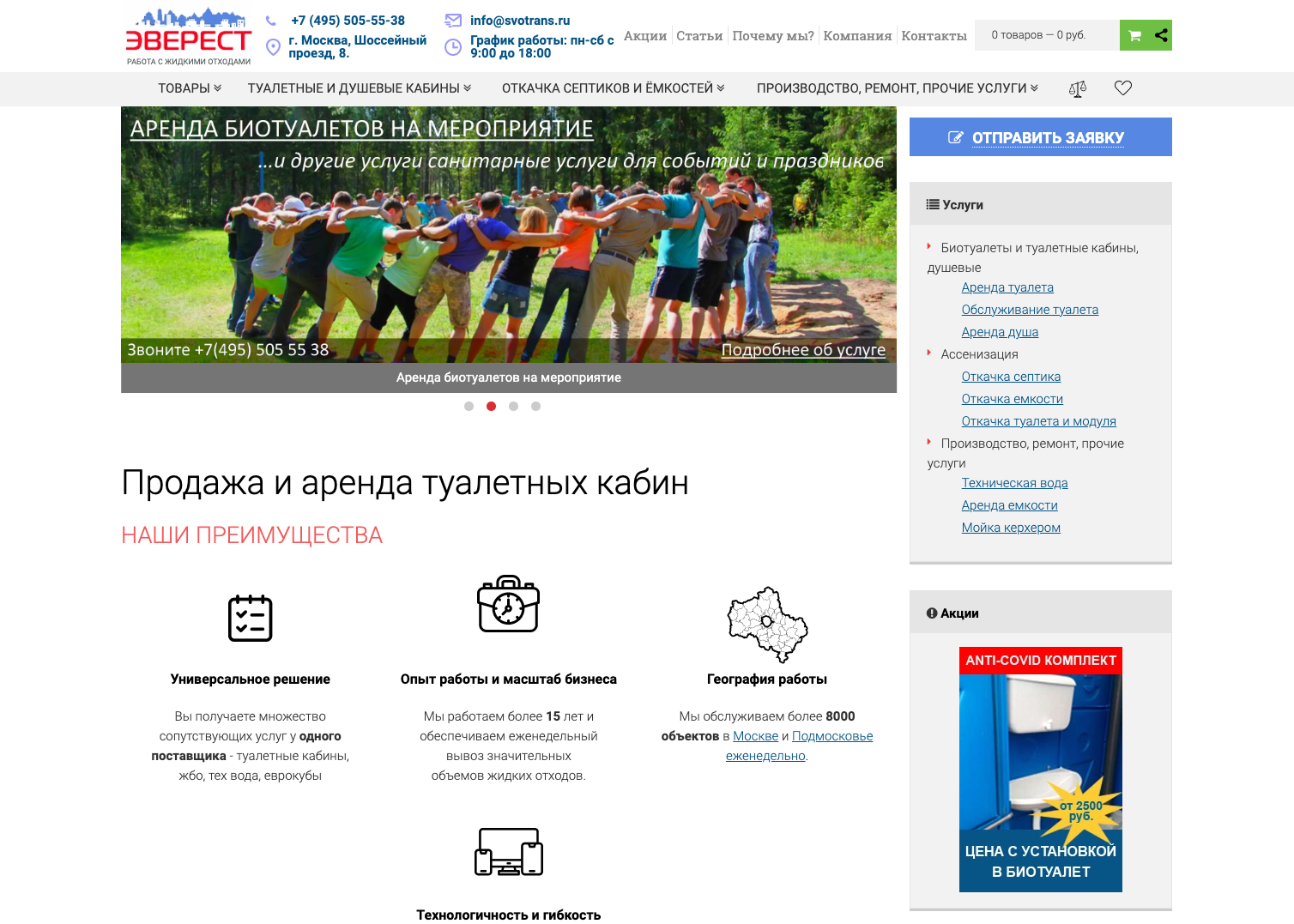Viewport: 1294px width, 924px height.
Task: Click the ОТПРАВИТЬ ЗАЯВКУ button
Action: (1040, 137)
